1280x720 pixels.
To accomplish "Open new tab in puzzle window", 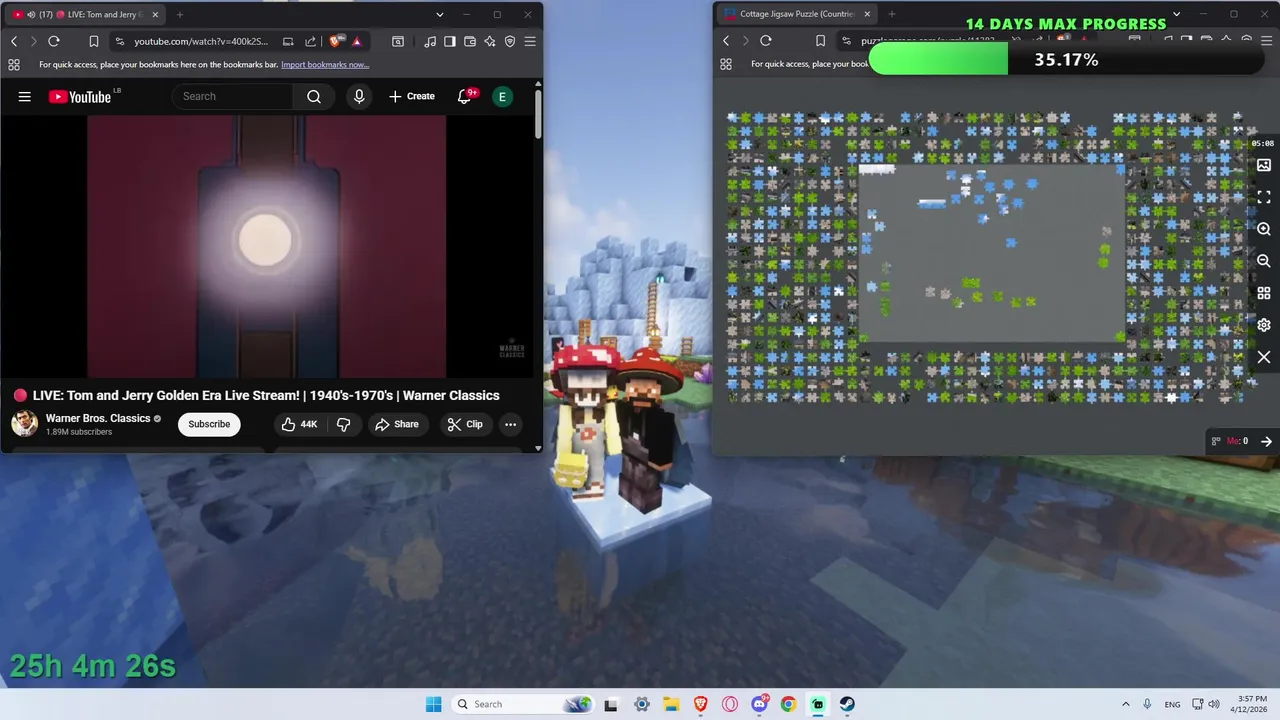I will point(892,14).
